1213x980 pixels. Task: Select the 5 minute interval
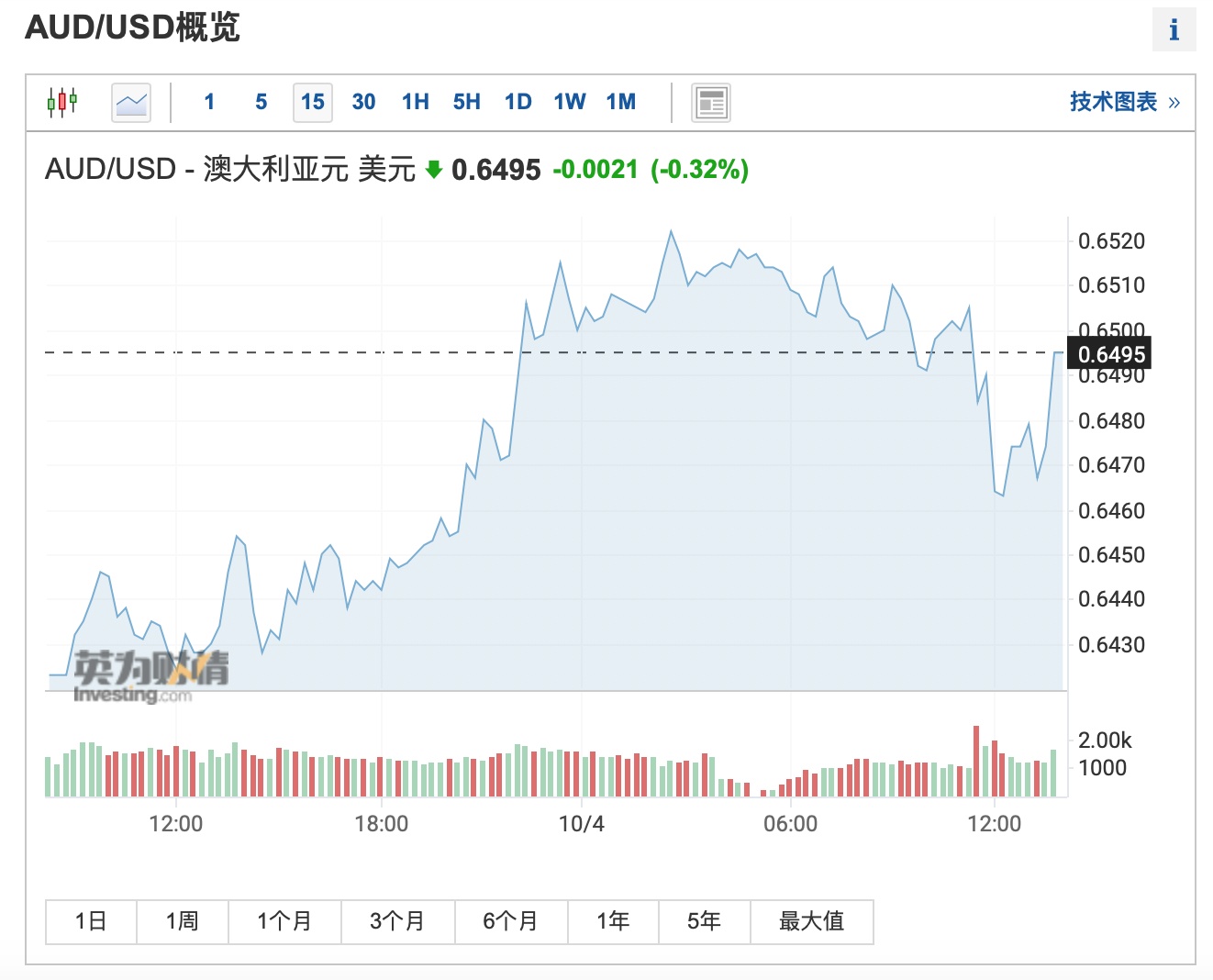[x=262, y=102]
